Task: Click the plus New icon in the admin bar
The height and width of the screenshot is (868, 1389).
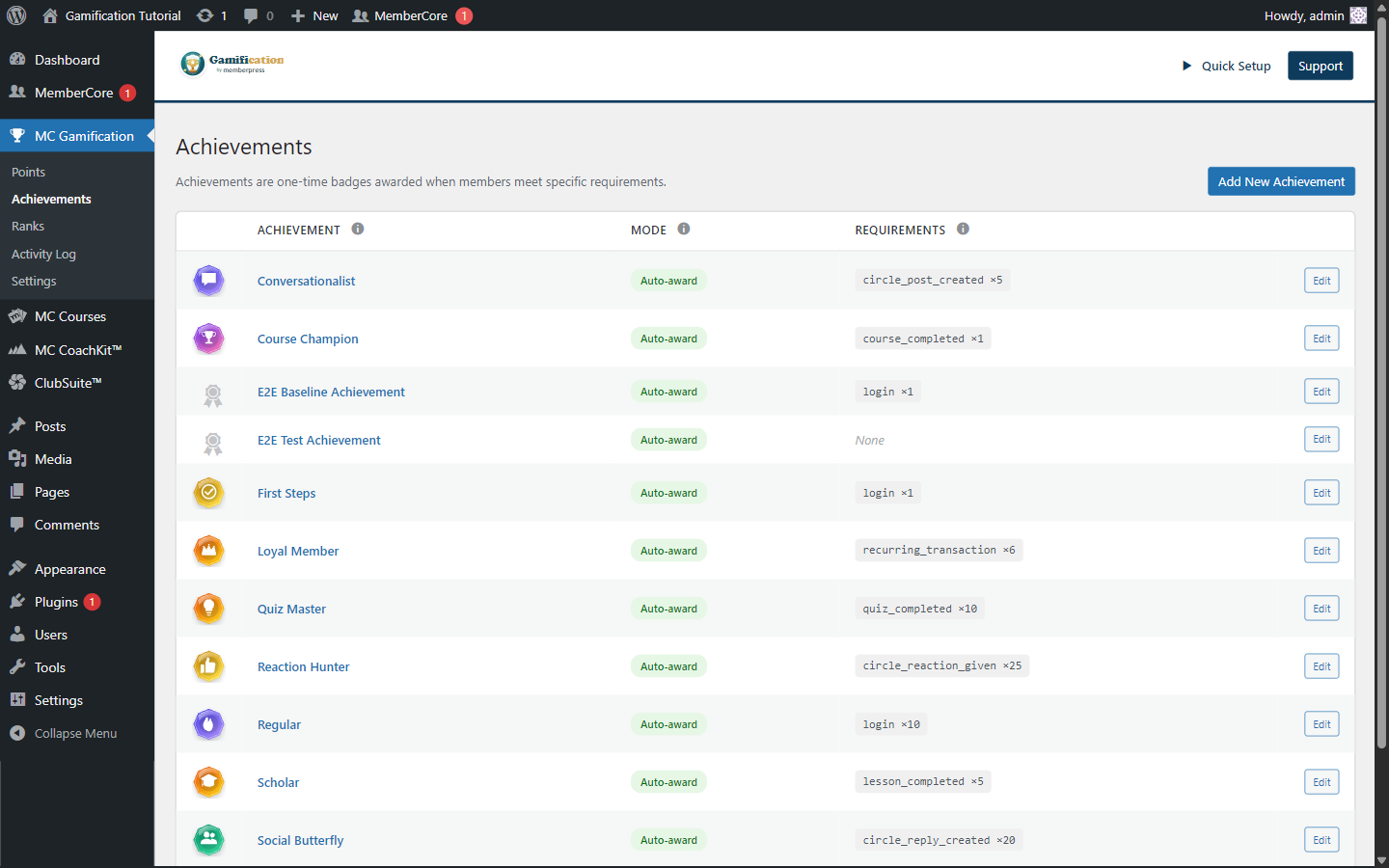Action: (298, 15)
